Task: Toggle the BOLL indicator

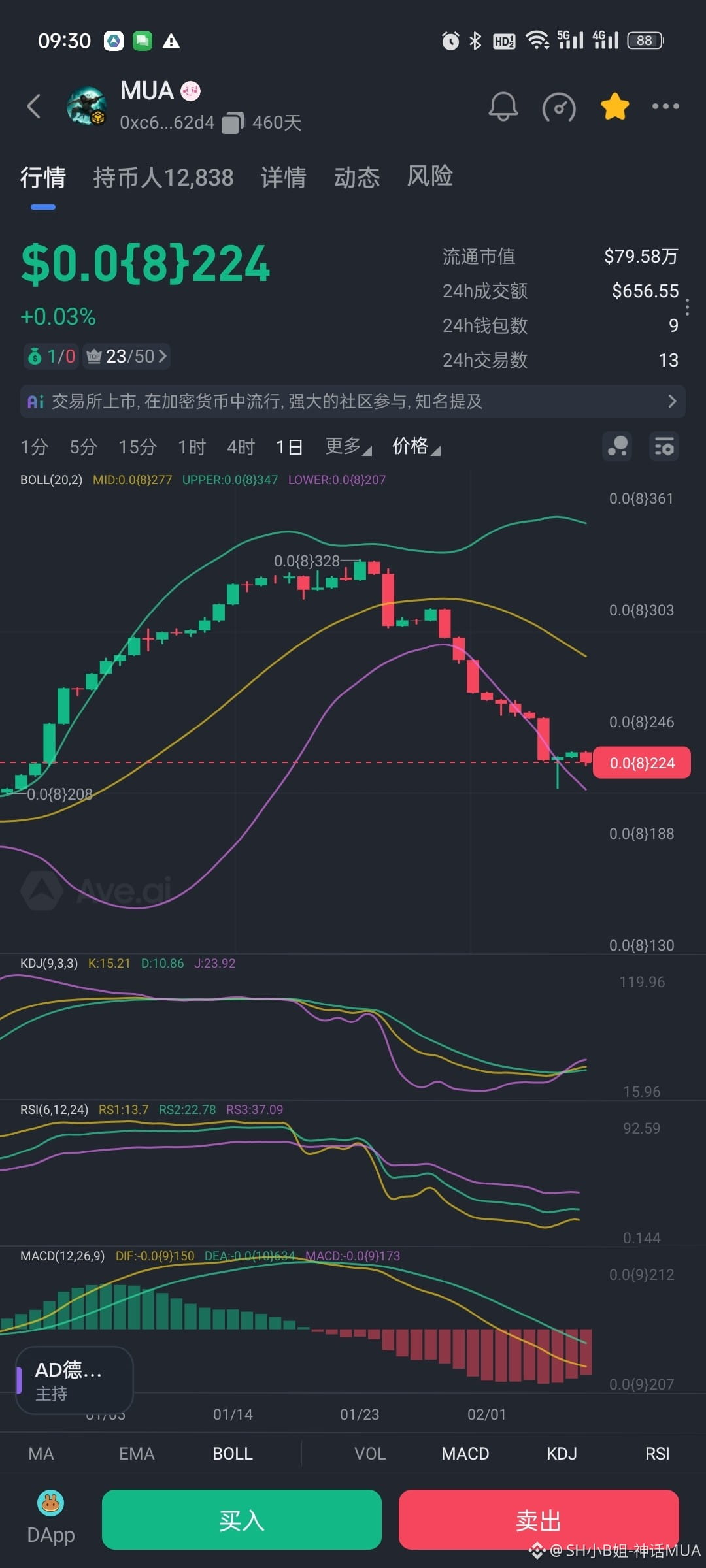Action: (233, 1454)
